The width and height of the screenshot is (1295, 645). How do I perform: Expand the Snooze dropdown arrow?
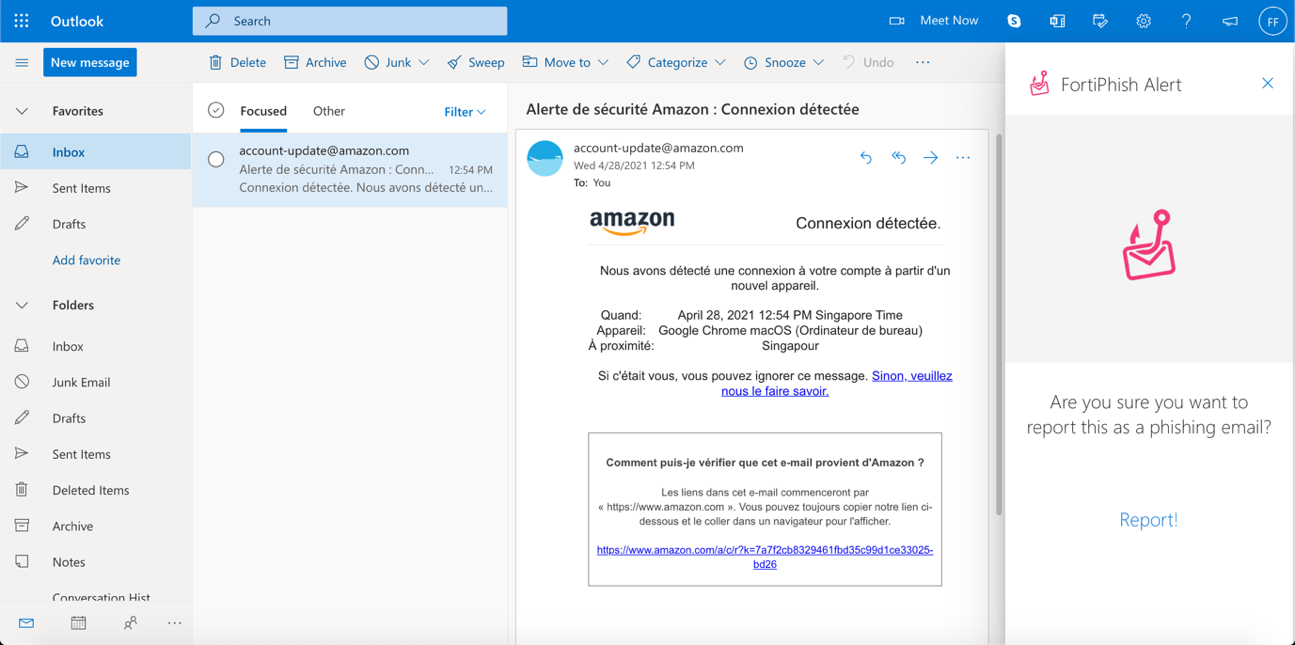click(x=818, y=62)
